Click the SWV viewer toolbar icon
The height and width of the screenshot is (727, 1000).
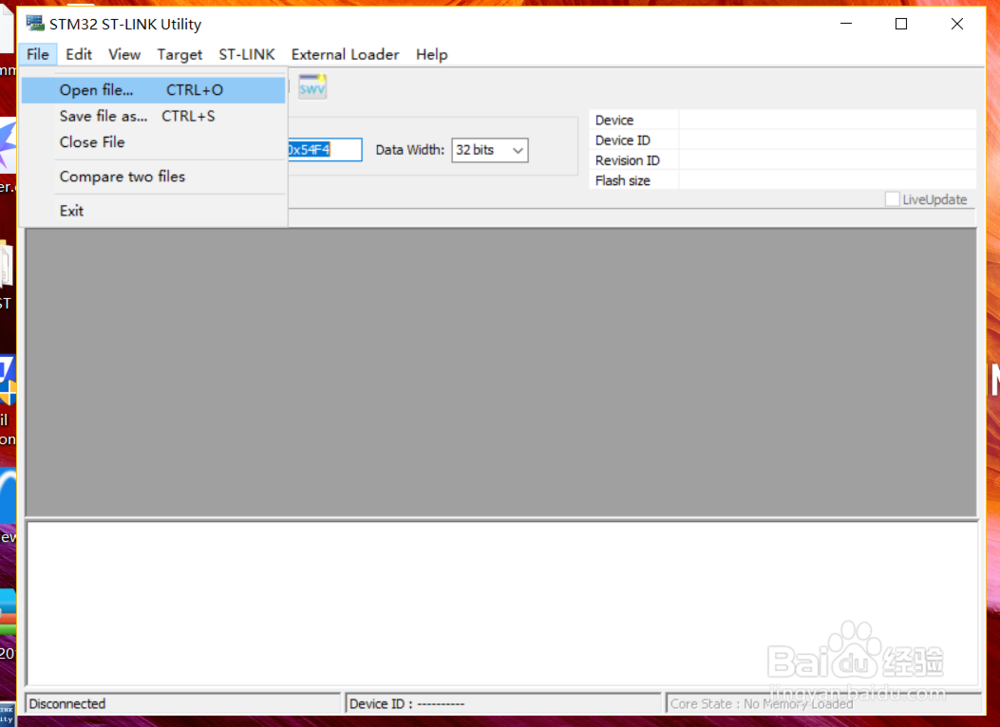click(x=312, y=87)
